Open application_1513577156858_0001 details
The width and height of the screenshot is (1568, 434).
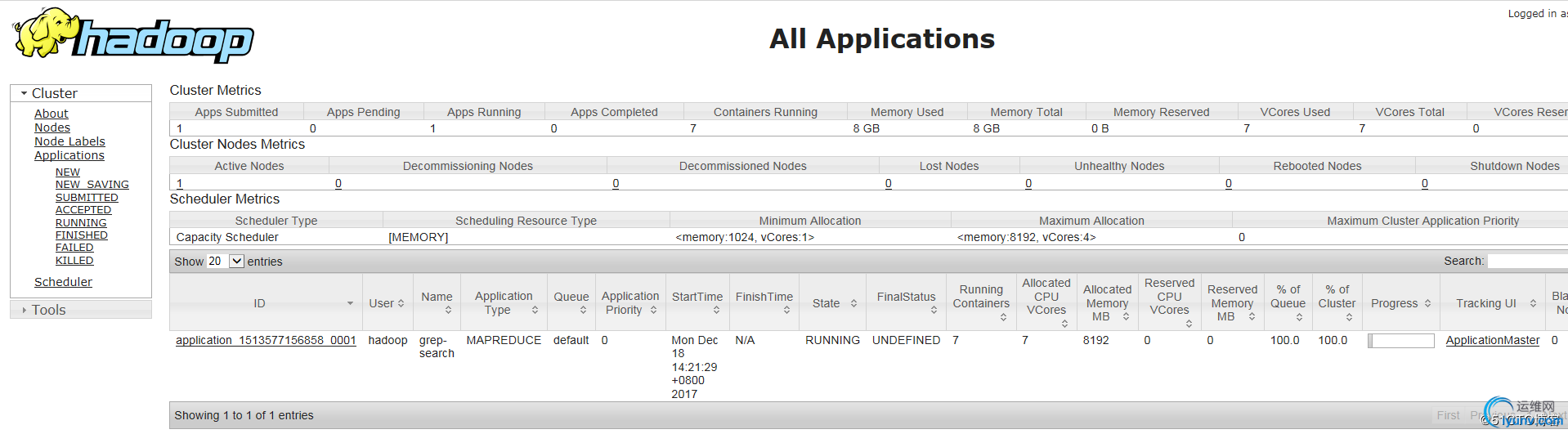pos(266,340)
